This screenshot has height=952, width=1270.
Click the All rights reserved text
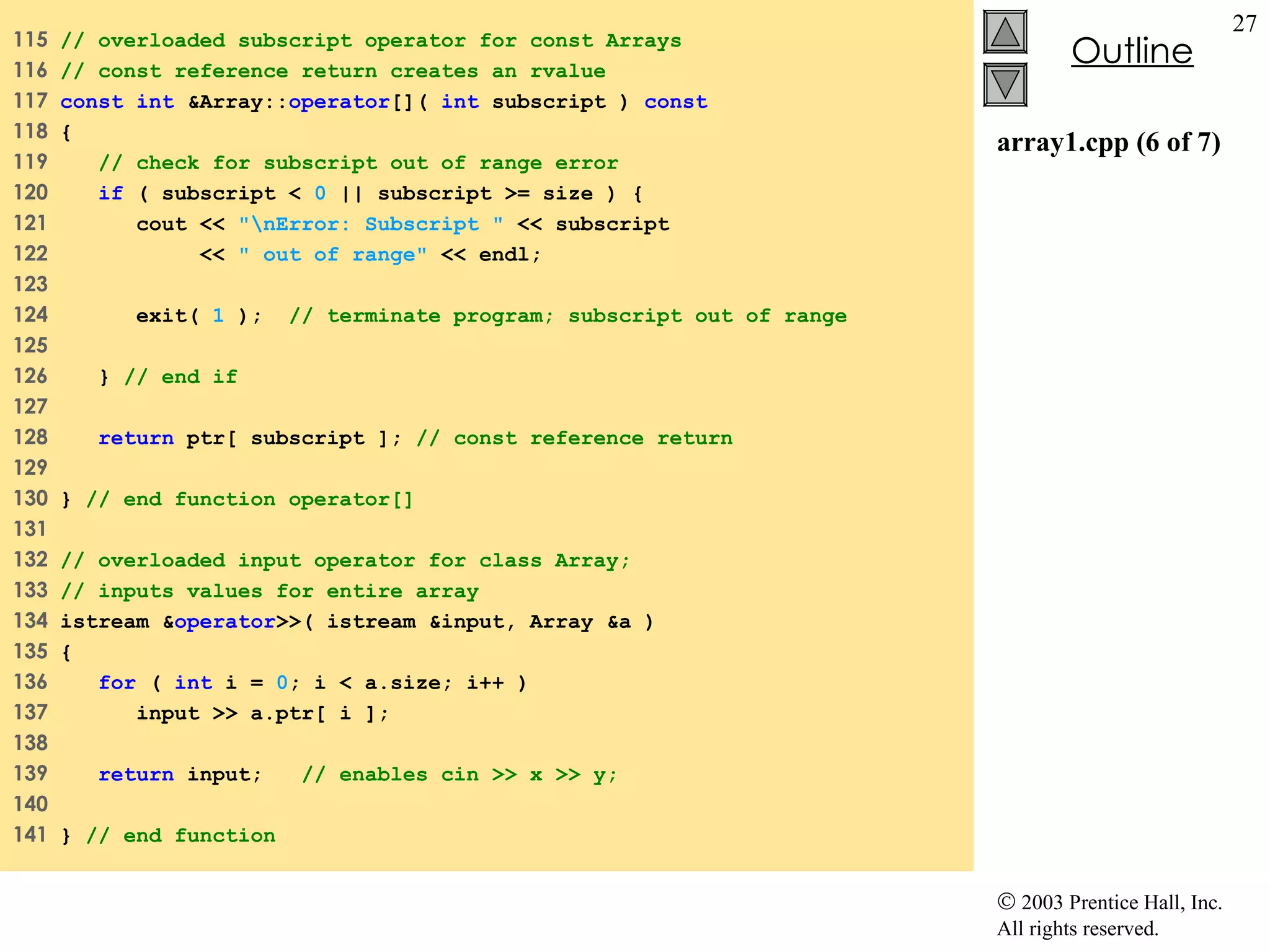click(x=1077, y=929)
